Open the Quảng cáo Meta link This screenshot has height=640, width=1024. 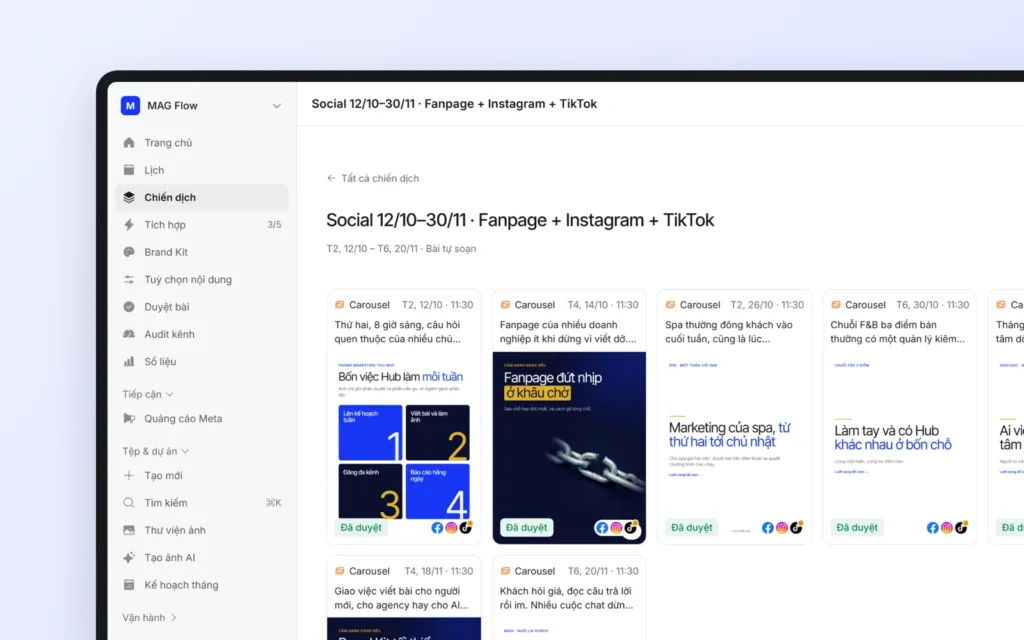[183, 419]
